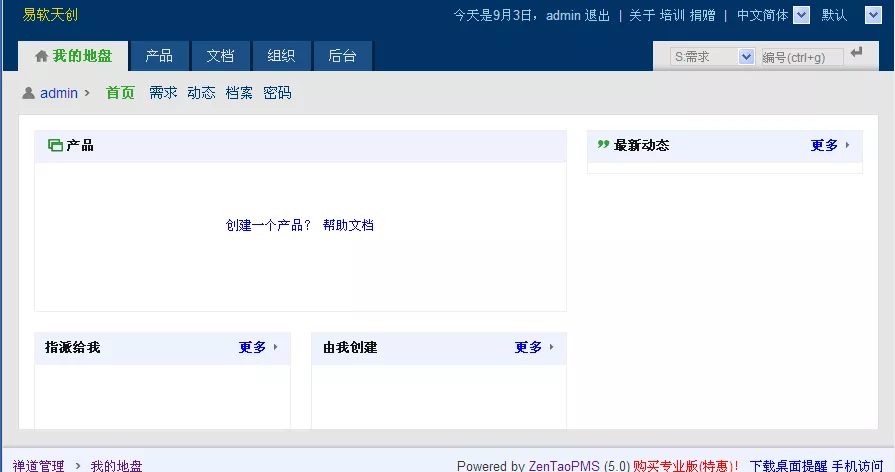Open the 默认 theme dropdown

(x=873, y=15)
